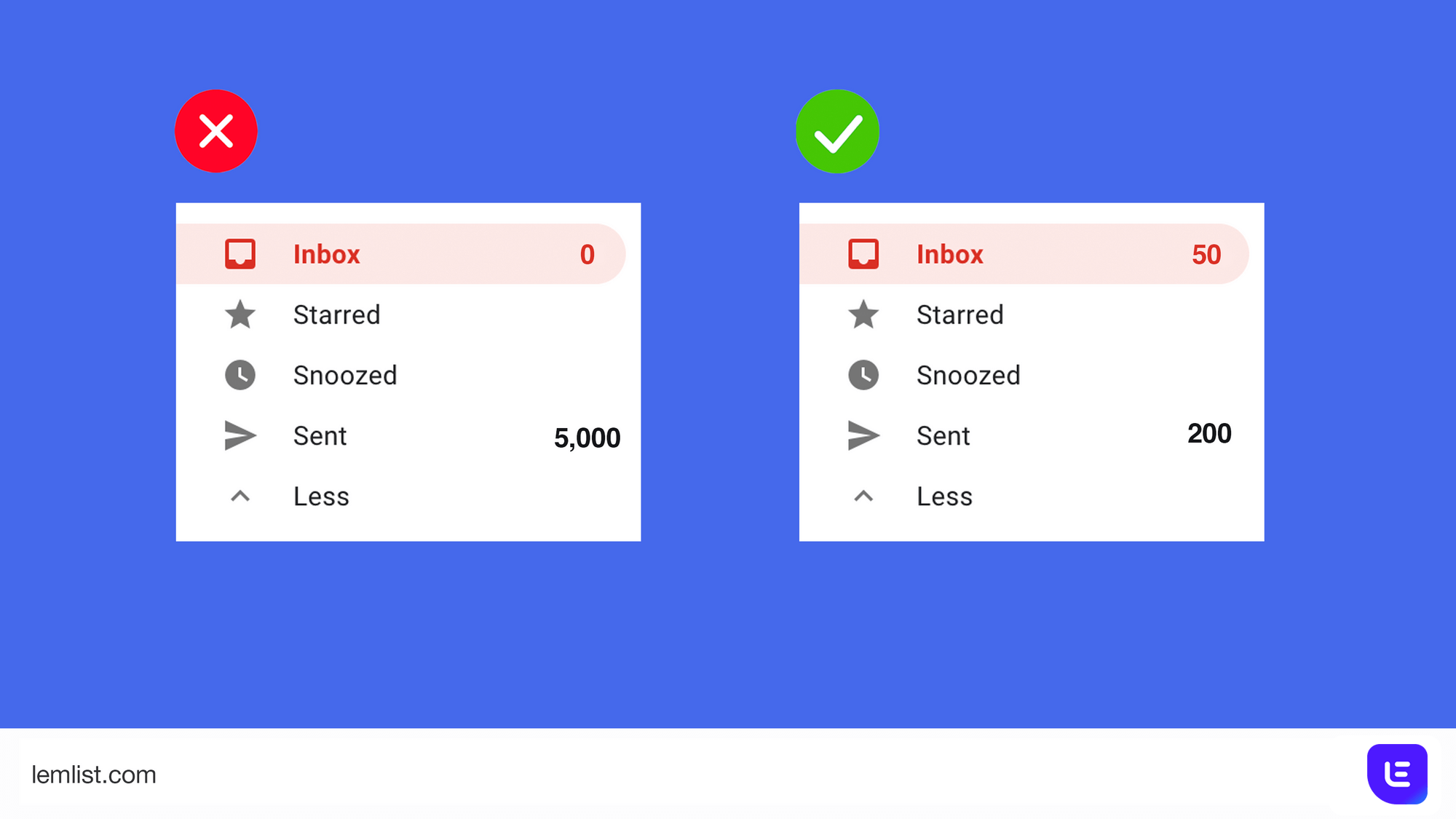1456x819 pixels.
Task: Click the 5,000 sent count number
Action: 587,438
